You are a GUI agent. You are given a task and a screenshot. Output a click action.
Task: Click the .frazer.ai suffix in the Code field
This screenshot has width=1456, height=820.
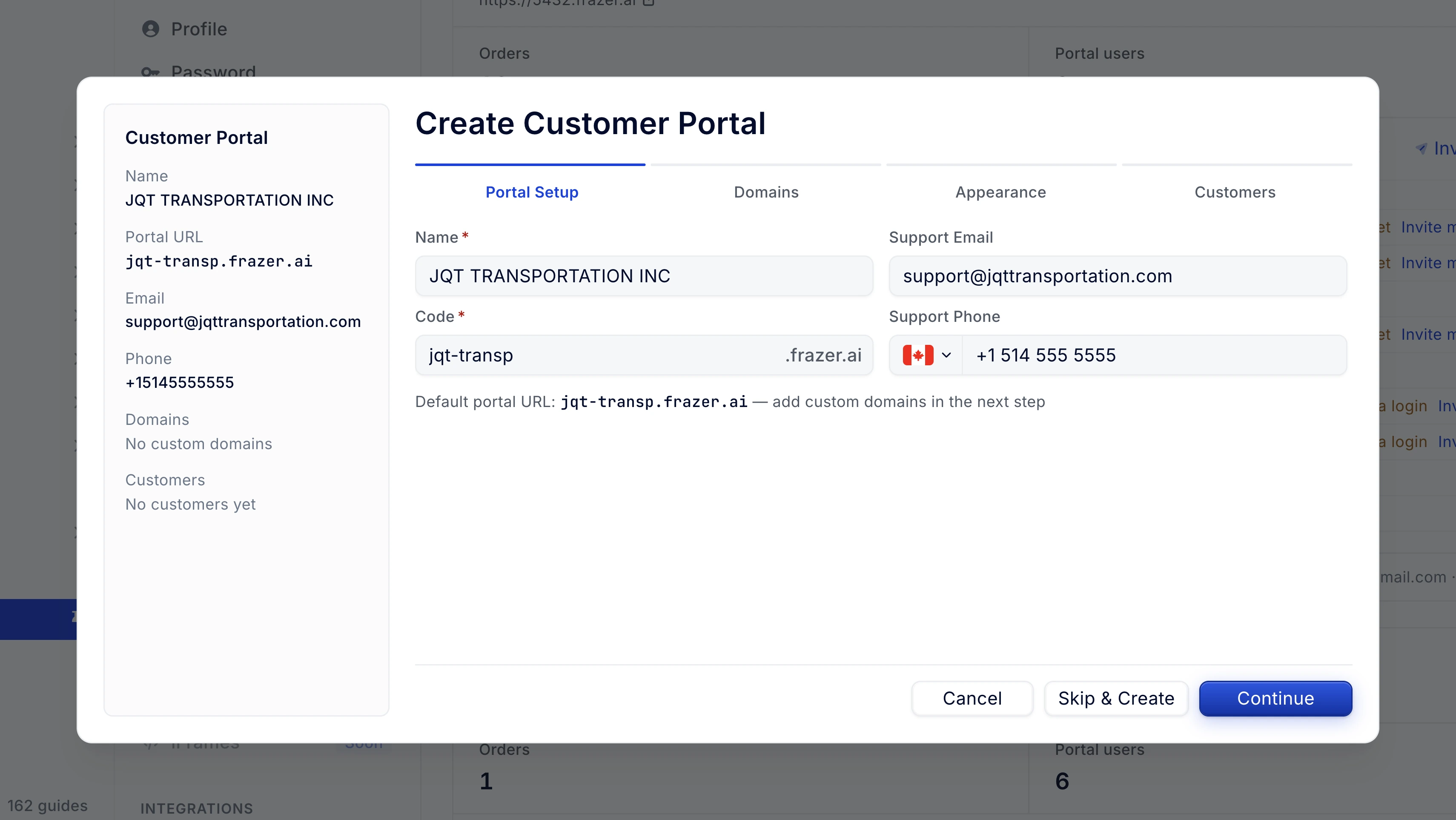(x=823, y=355)
